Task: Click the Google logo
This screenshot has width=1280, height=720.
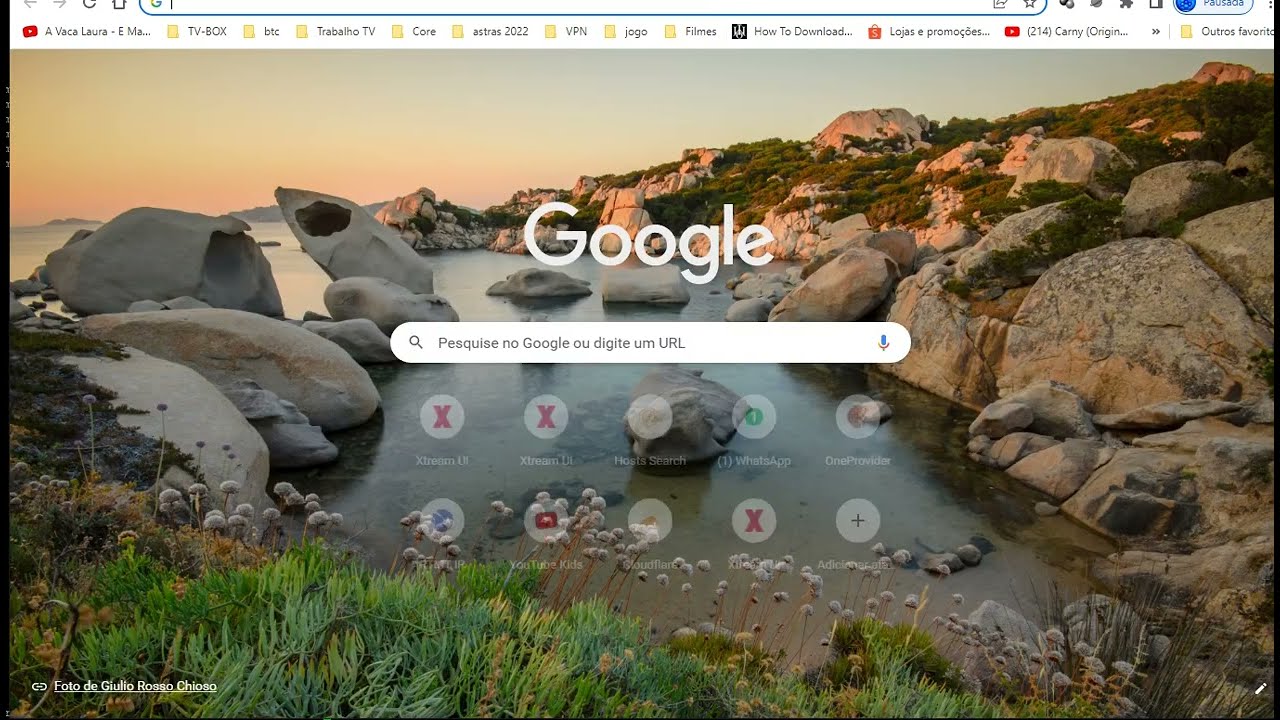Action: pyautogui.click(x=649, y=243)
